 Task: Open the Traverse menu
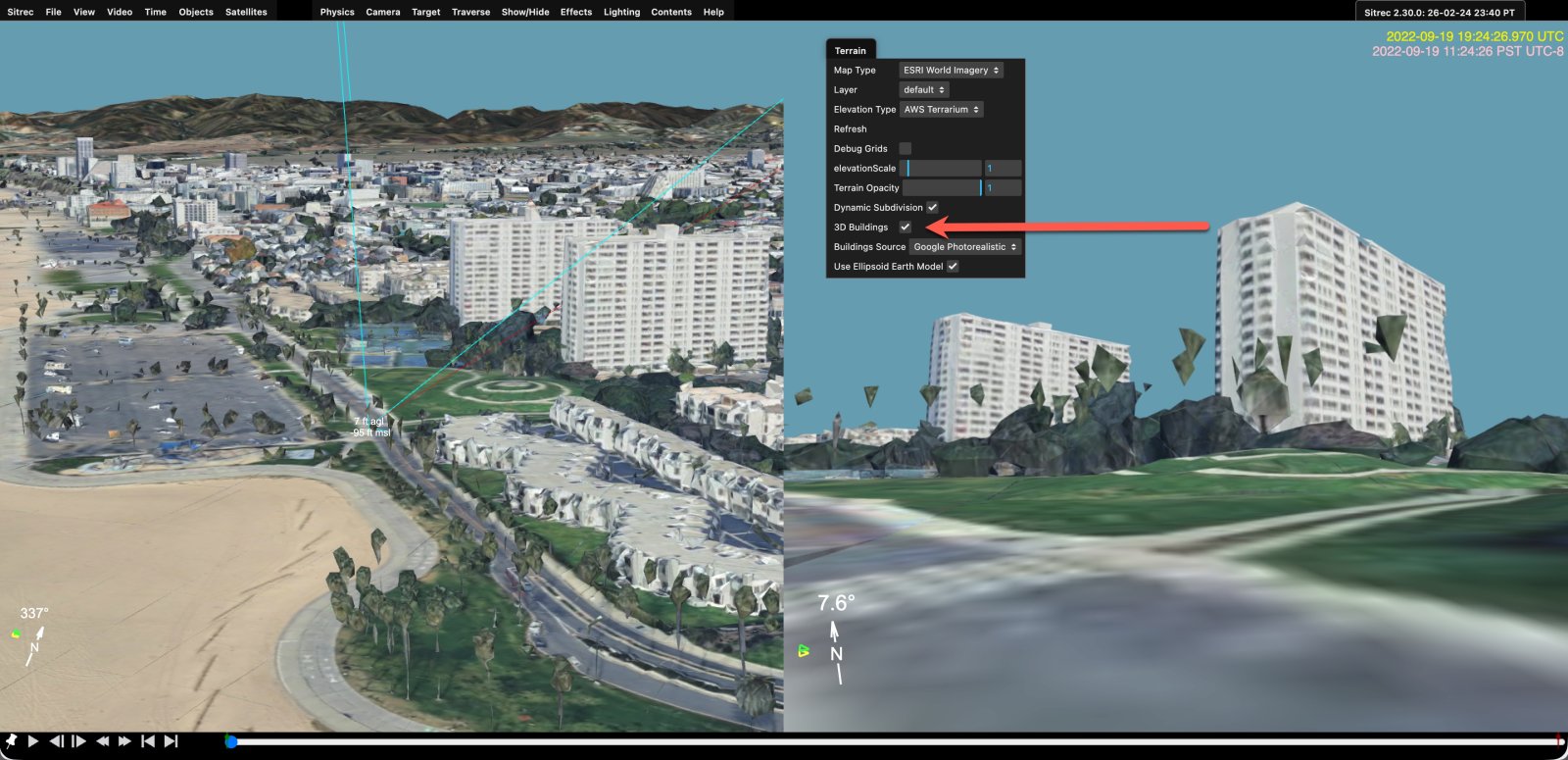tap(470, 12)
